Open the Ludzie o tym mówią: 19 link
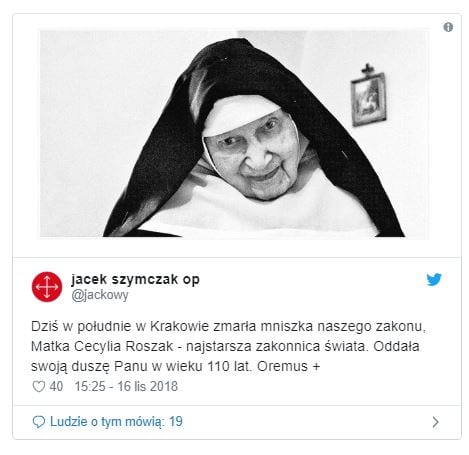Screen dimensions: 469x455 tap(116, 422)
